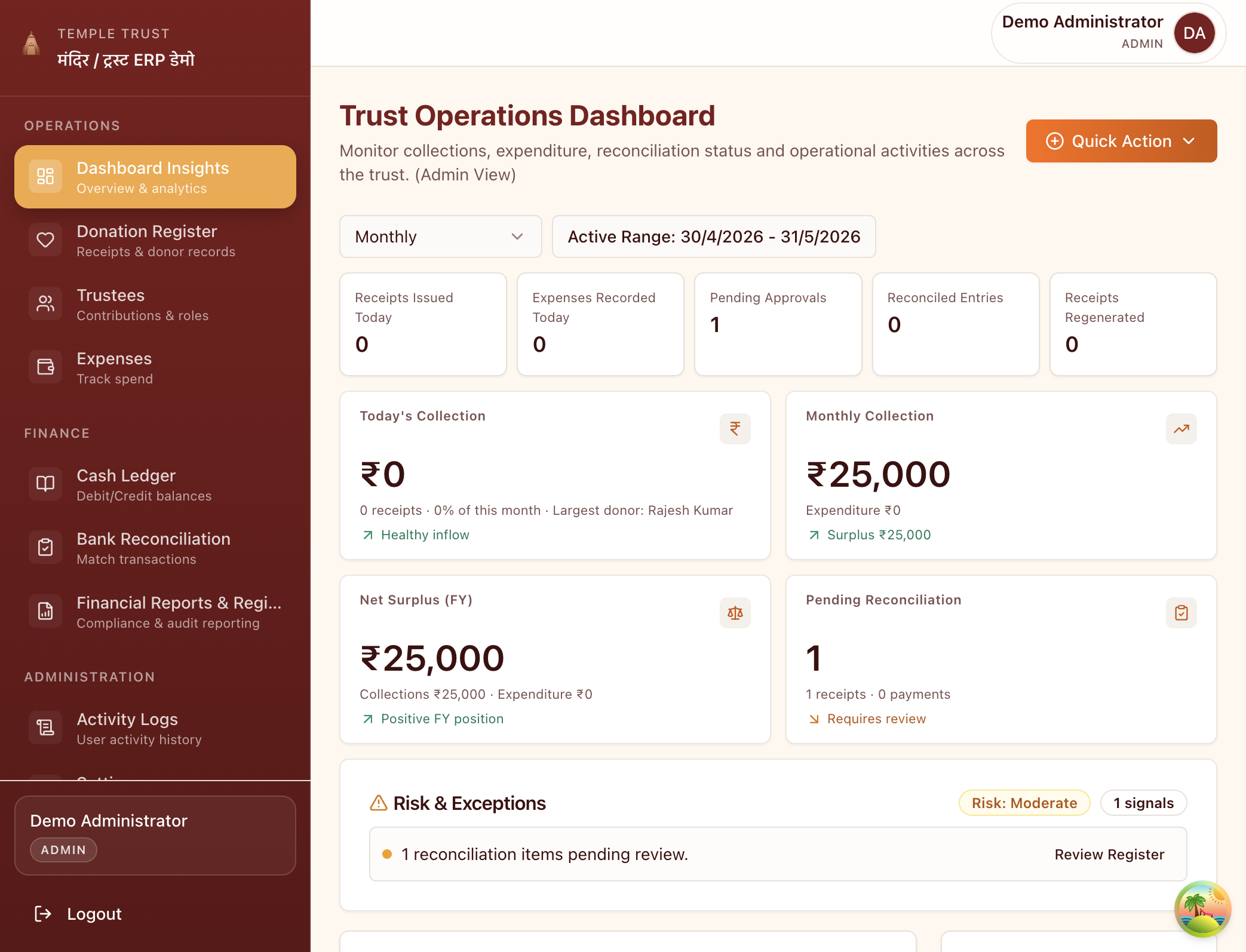Open the Demo Administrator profile menu
This screenshot has width=1246, height=952.
point(1109,33)
